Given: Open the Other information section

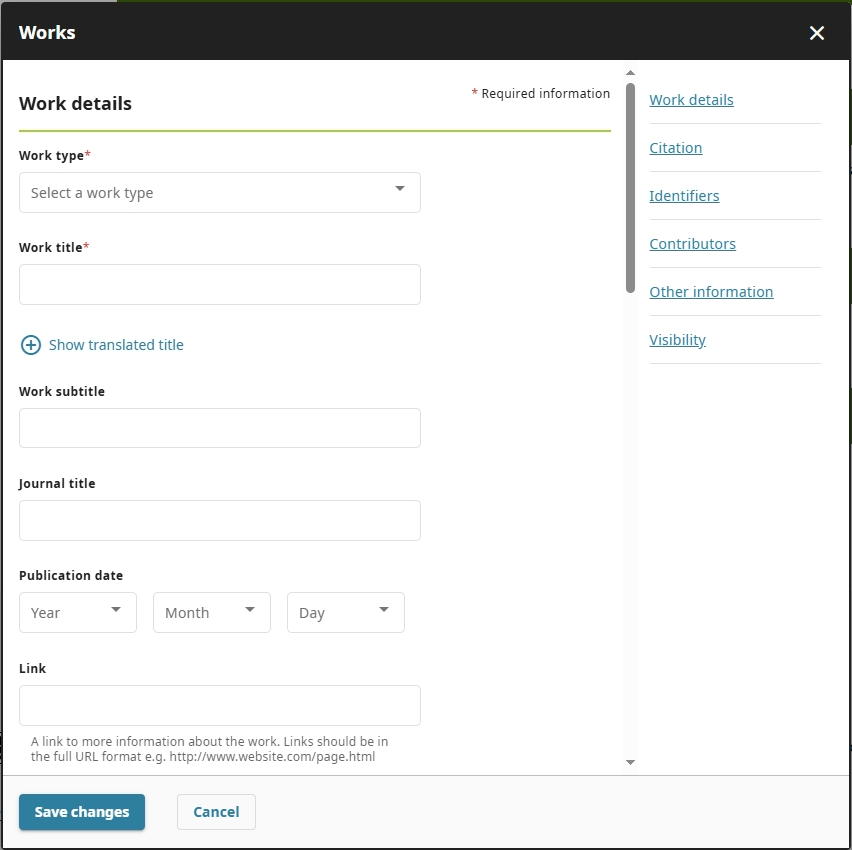Looking at the screenshot, I should [x=711, y=292].
